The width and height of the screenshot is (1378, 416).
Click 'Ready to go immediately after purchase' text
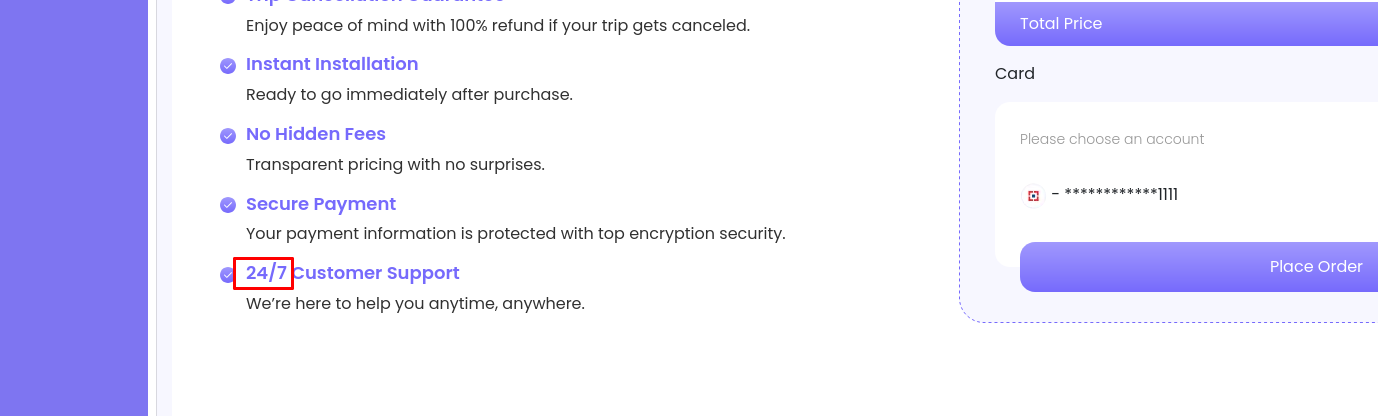coord(409,95)
